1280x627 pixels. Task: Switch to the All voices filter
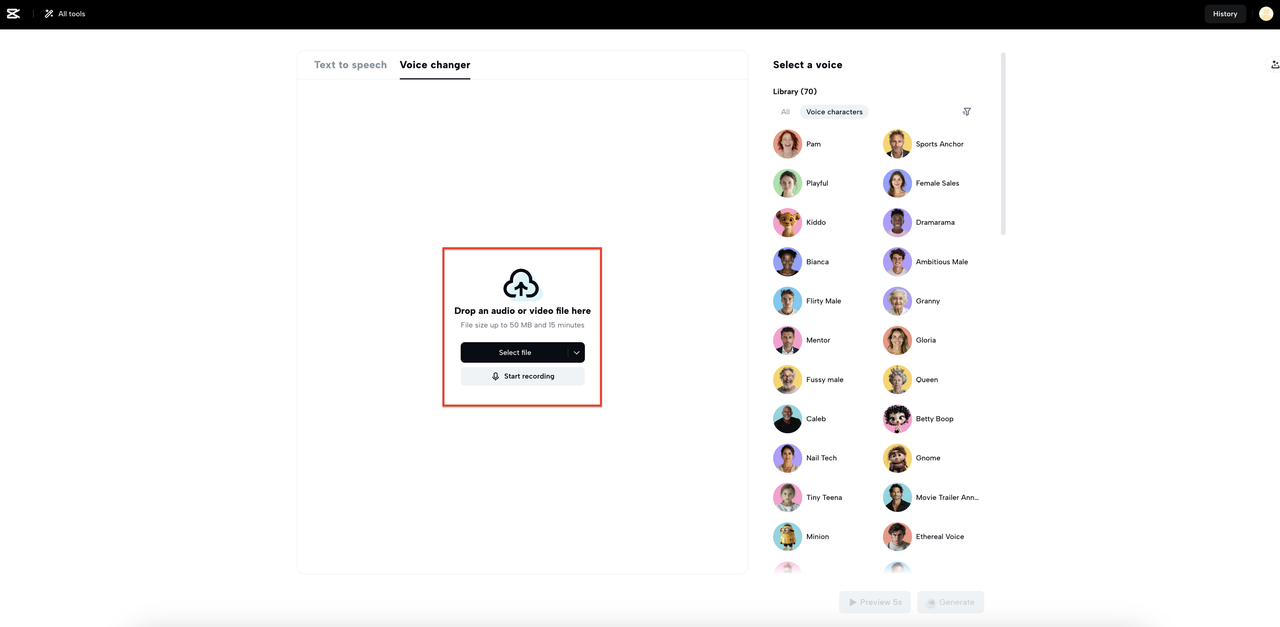coord(785,112)
